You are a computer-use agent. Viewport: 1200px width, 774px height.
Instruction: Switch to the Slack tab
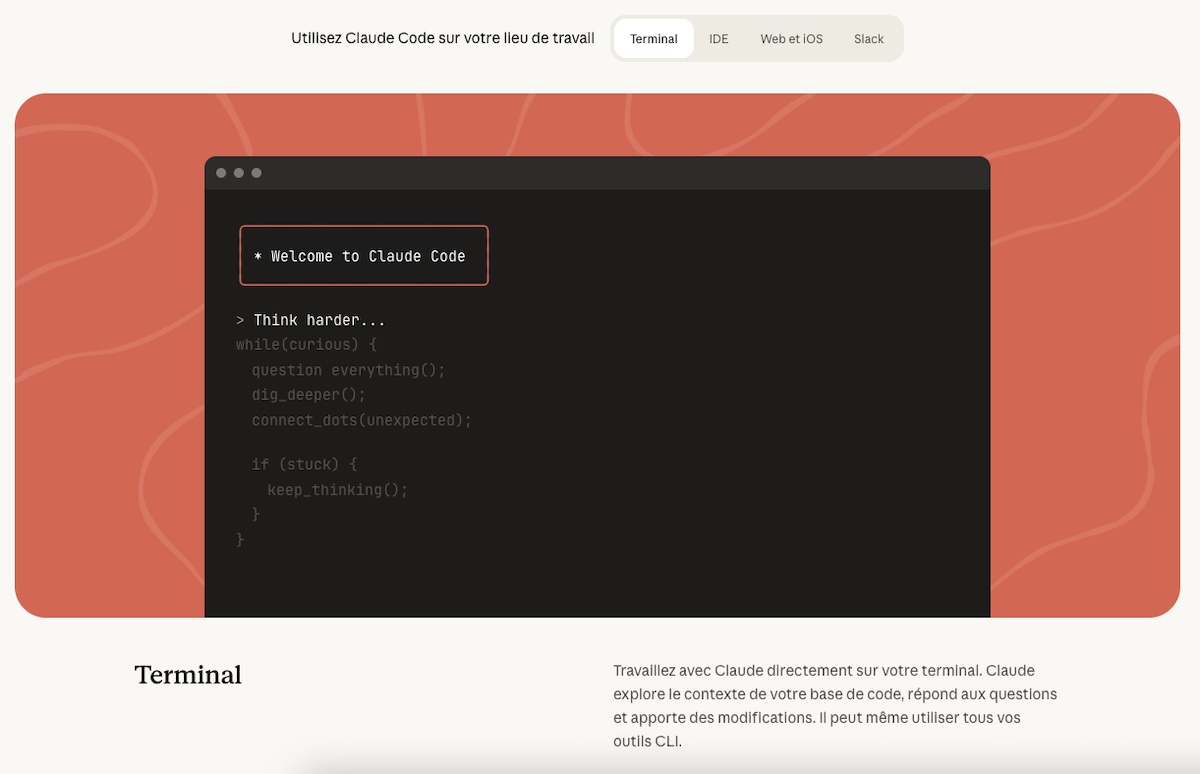click(869, 39)
